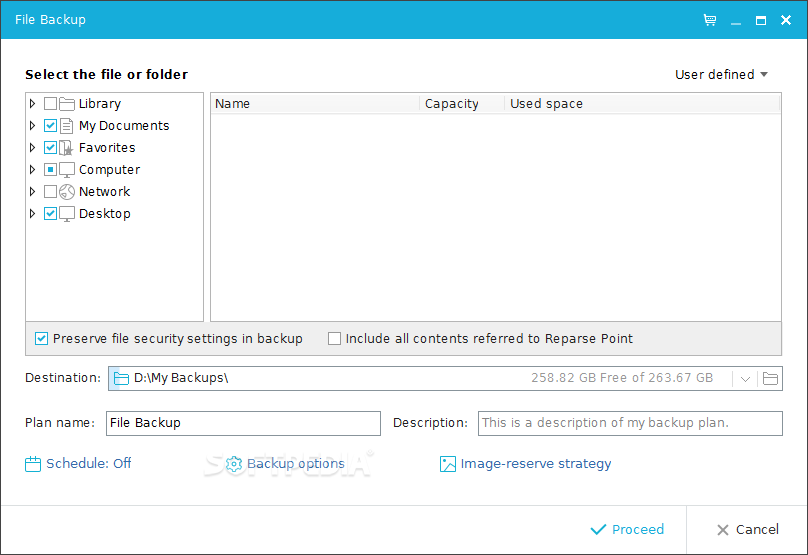
Task: Enable Include all contents referred to Reparse Point
Action: tap(334, 339)
